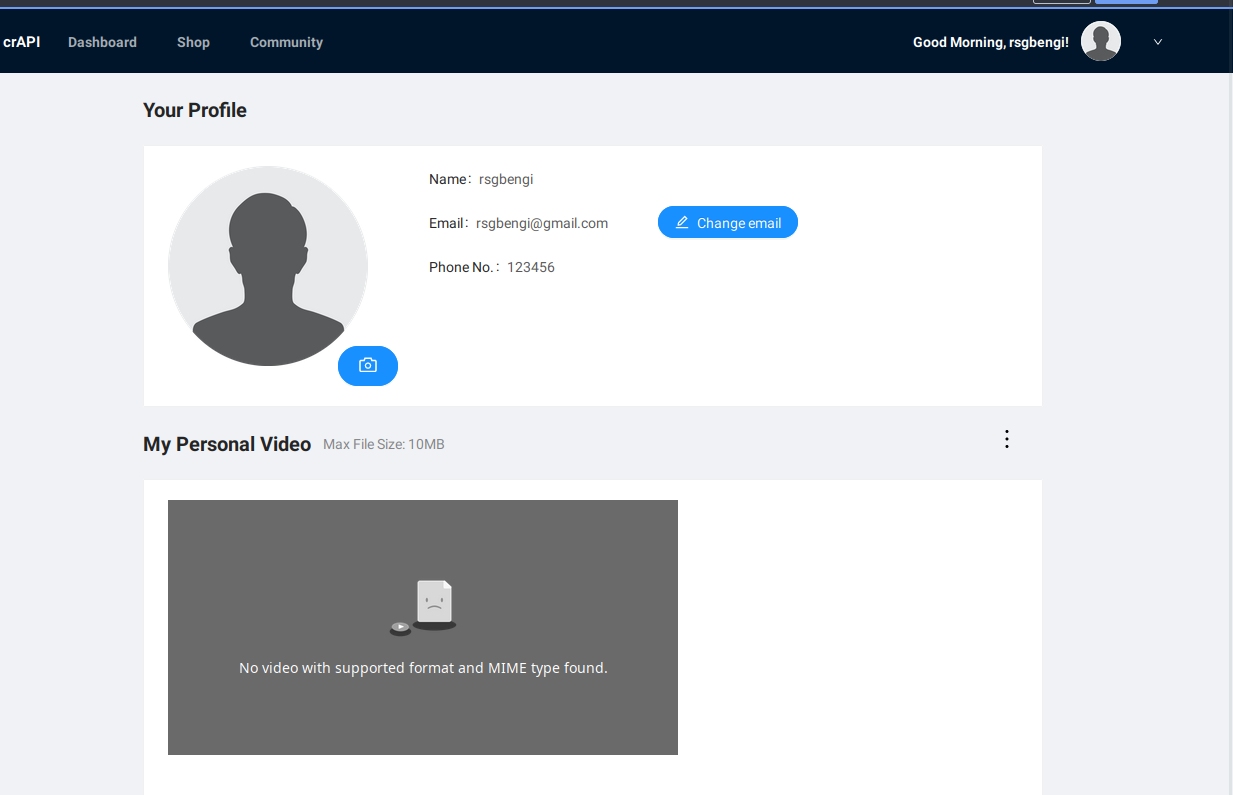Click the Max File Size: 10MB label
Image resolution: width=1233 pixels, height=795 pixels.
[x=383, y=444]
